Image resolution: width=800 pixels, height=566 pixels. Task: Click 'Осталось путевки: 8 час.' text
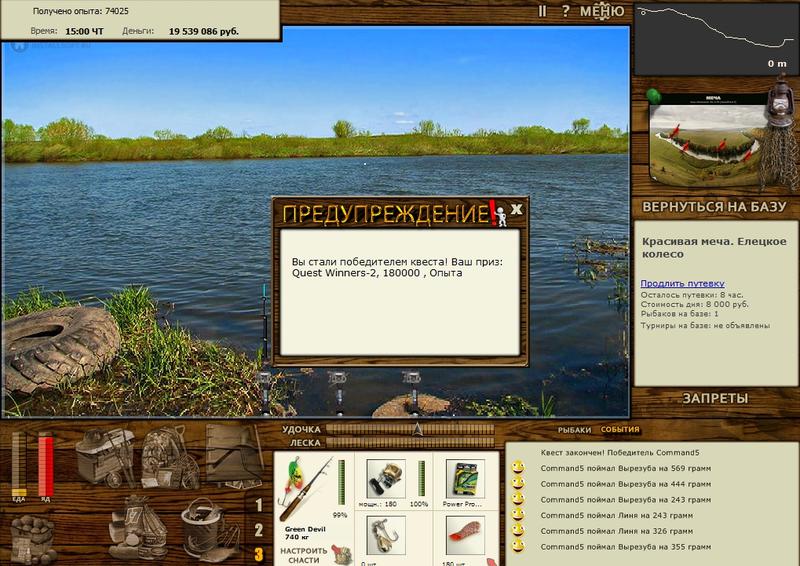point(692,294)
